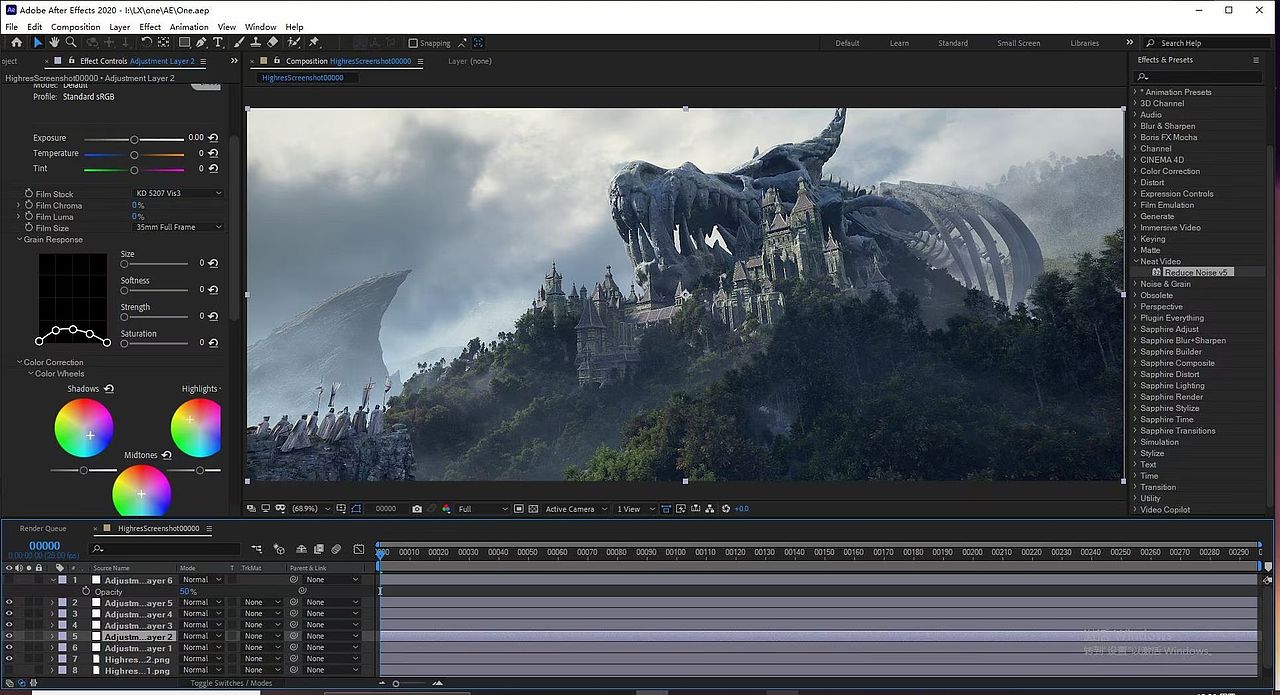Adjust the Temperature slider handle

tap(134, 154)
